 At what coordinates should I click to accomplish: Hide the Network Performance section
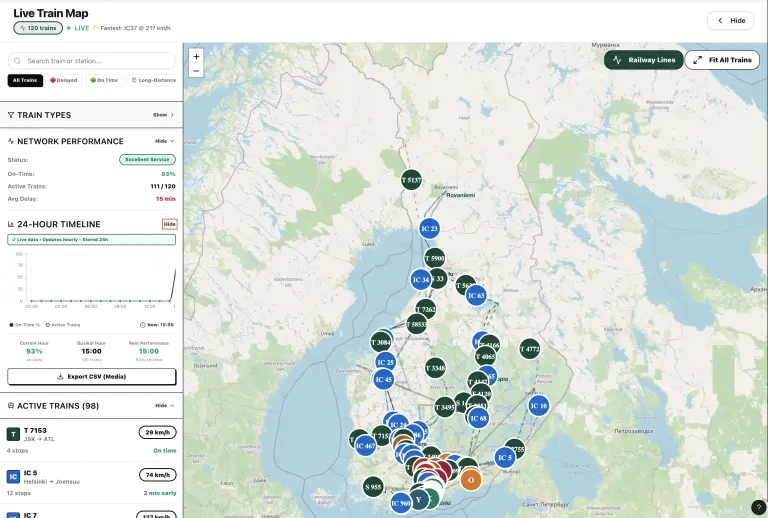(x=165, y=141)
